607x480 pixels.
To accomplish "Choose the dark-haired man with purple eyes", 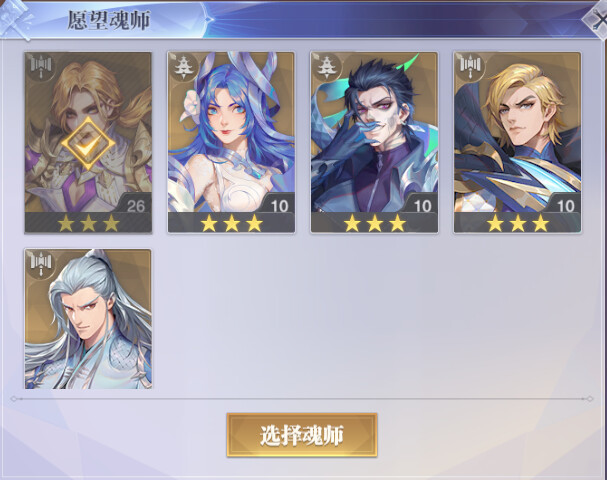I will click(374, 142).
